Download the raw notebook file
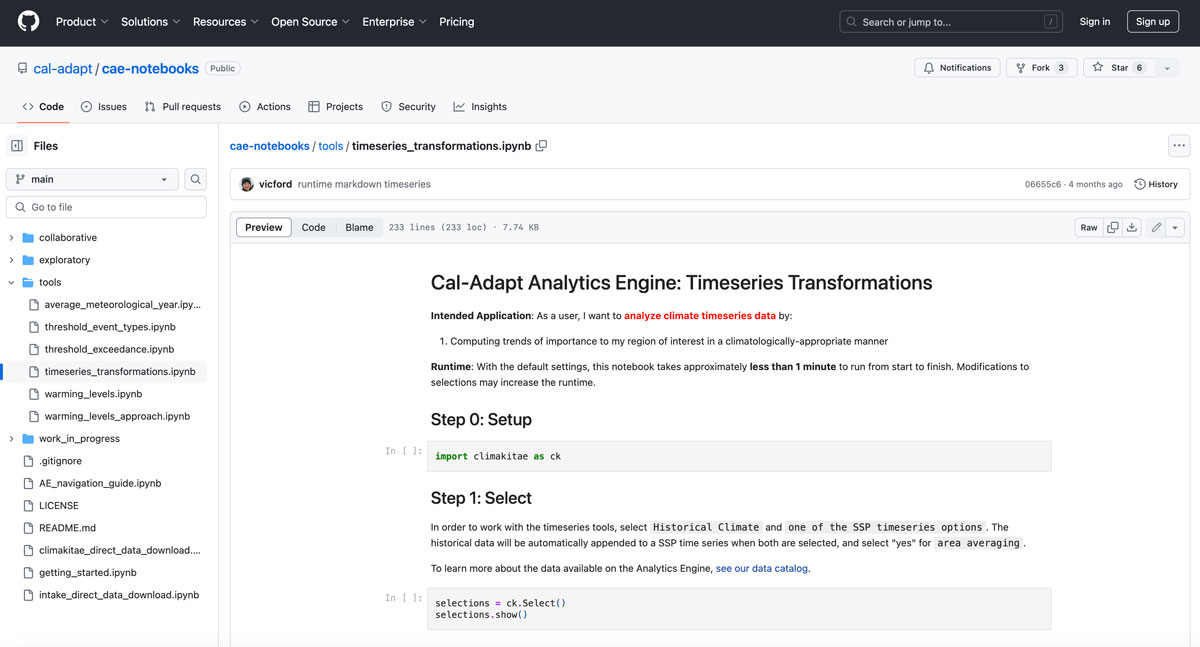Screen dimensions: 1200x647 coord(1132,227)
